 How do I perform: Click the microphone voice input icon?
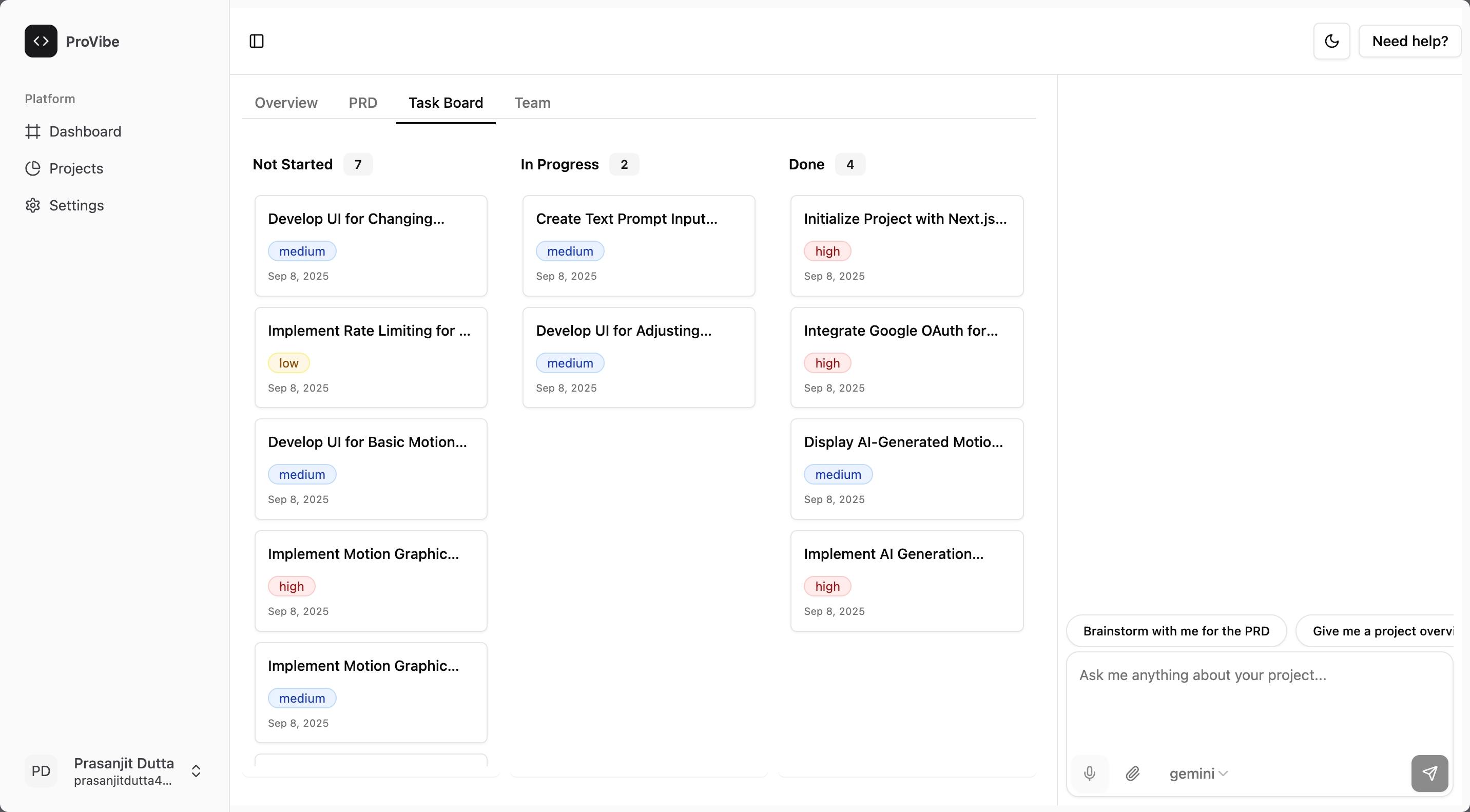(1089, 774)
